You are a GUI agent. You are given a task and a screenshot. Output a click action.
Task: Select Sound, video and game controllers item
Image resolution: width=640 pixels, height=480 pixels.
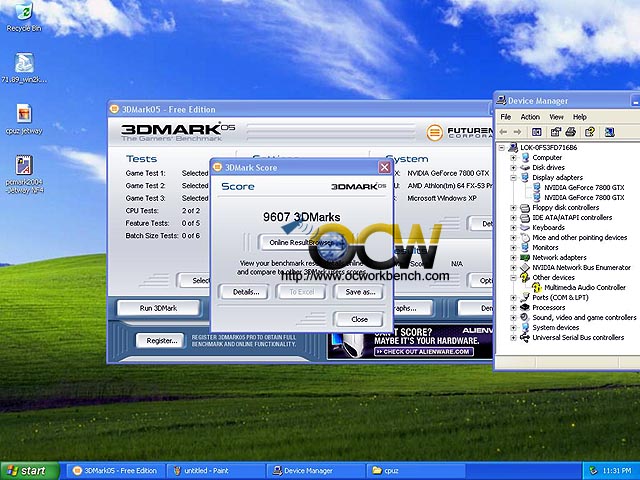pos(578,318)
